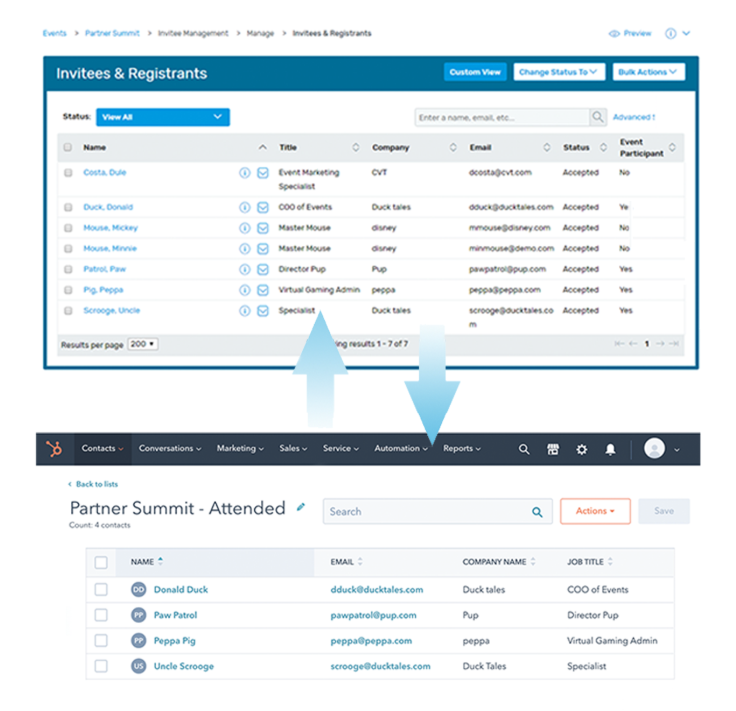Open info icon for Pig, Peppa
The image size is (736, 711).
click(245, 290)
